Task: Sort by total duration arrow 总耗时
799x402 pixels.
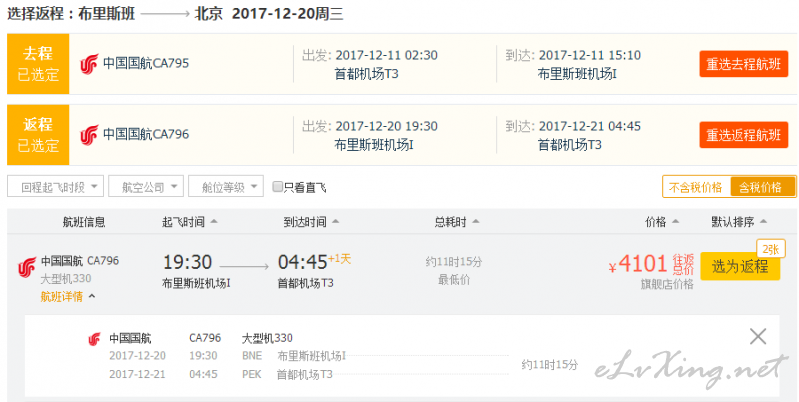Action: point(475,222)
